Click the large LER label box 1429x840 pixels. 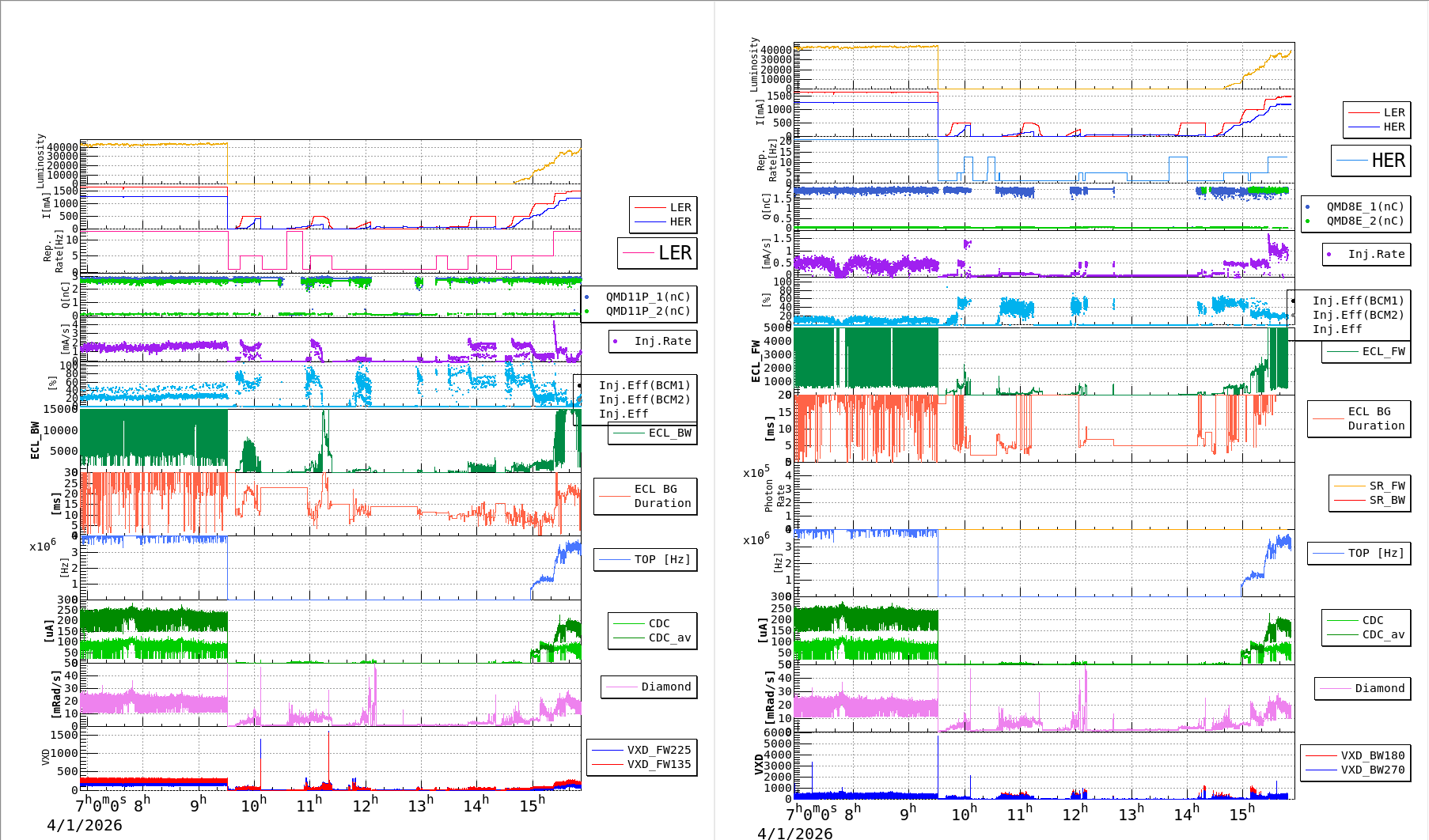point(657,253)
